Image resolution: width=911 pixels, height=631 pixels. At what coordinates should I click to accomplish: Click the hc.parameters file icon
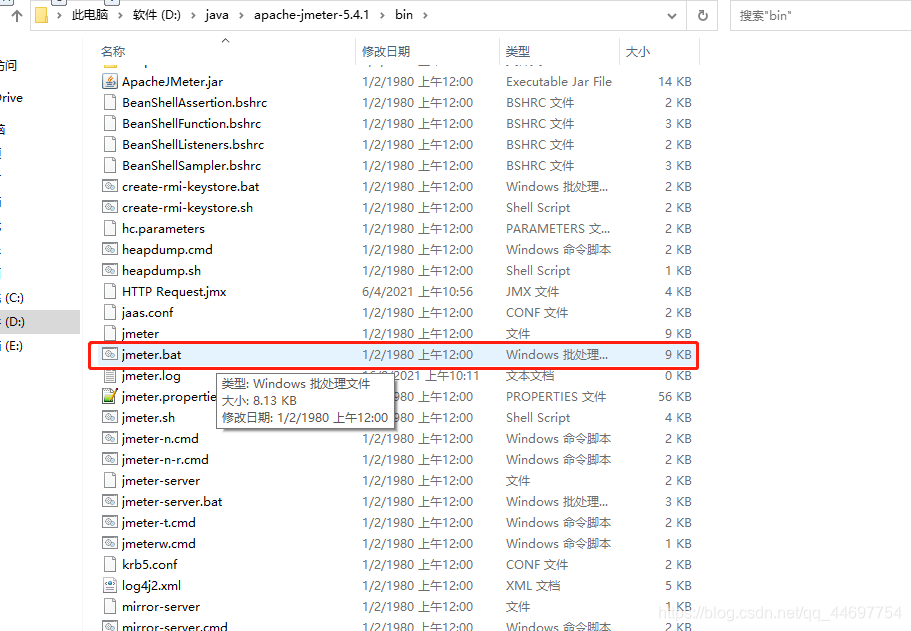(x=110, y=228)
